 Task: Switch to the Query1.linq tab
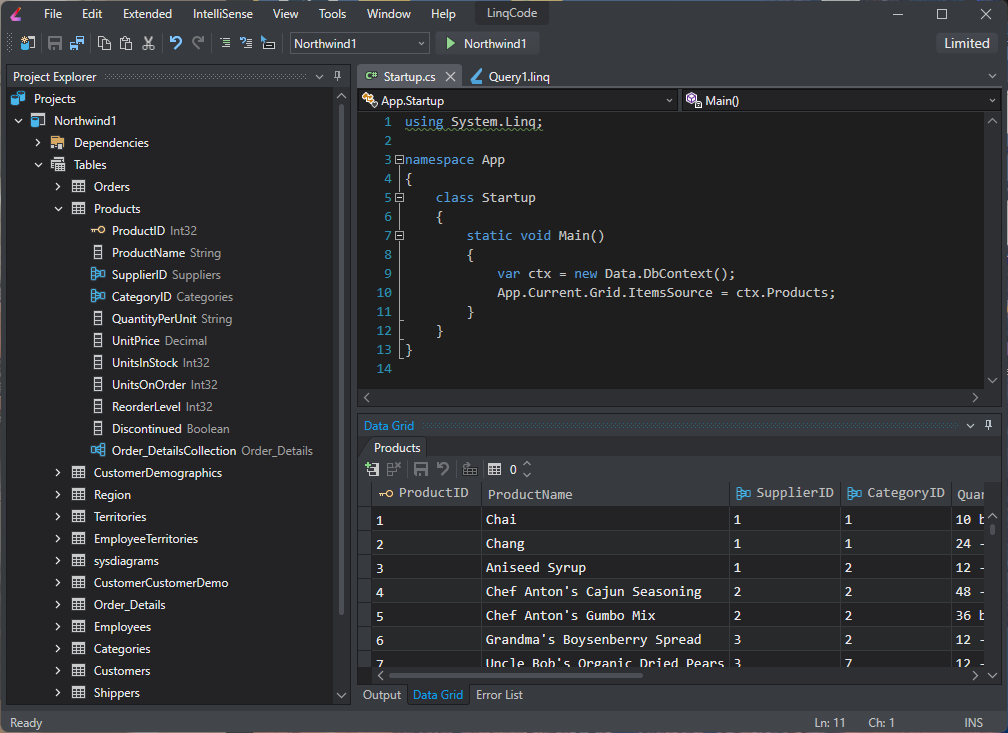[510, 77]
